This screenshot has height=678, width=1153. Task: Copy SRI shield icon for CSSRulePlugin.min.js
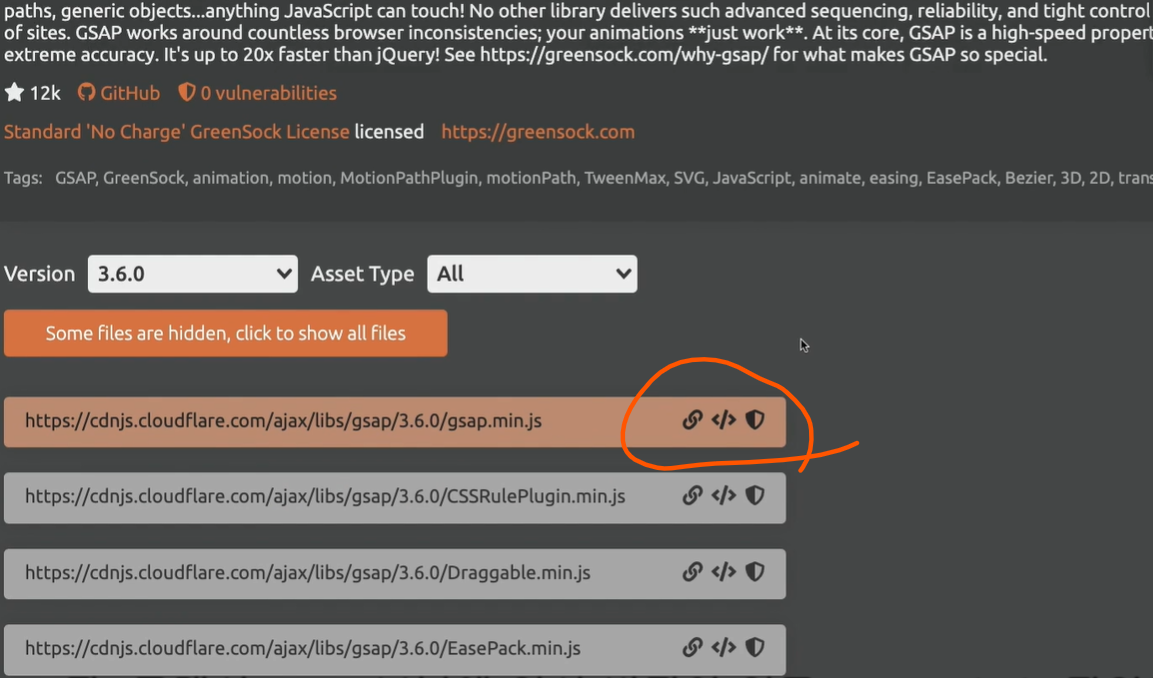755,496
